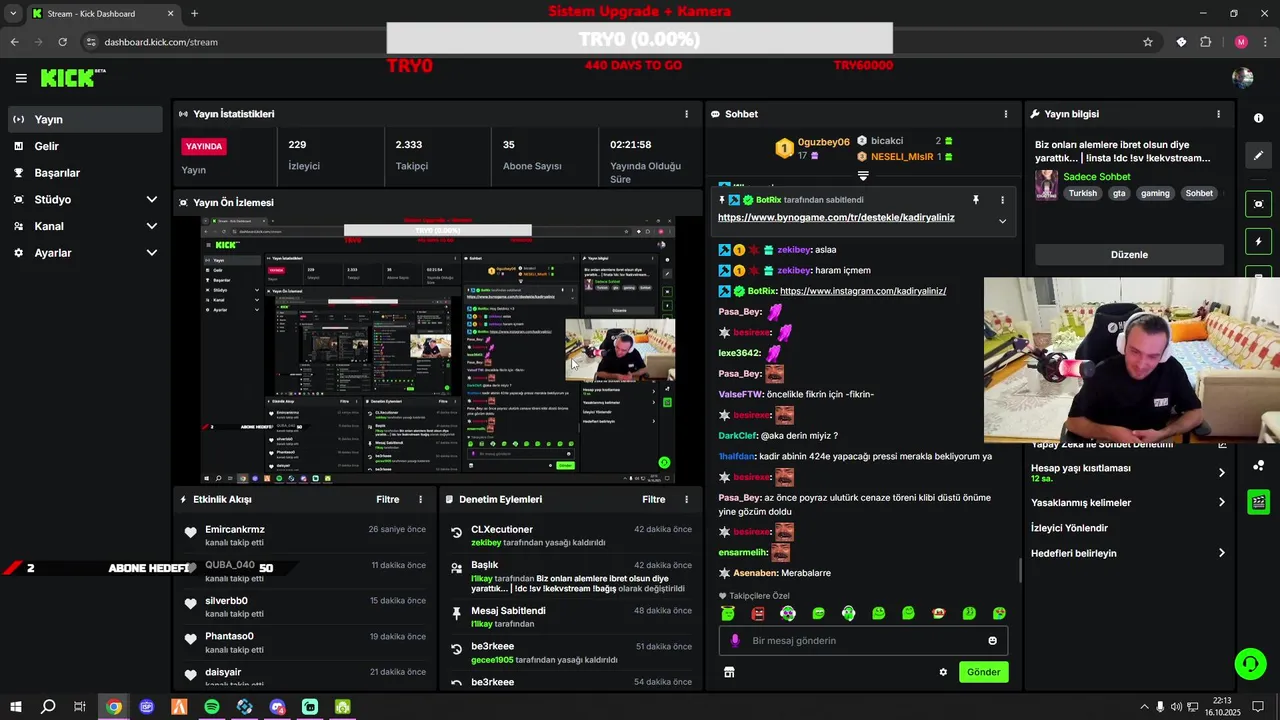Viewport: 1280px width, 720px height.
Task: Unpin the pinned BotRix message with the pin icon
Action: coord(976,200)
